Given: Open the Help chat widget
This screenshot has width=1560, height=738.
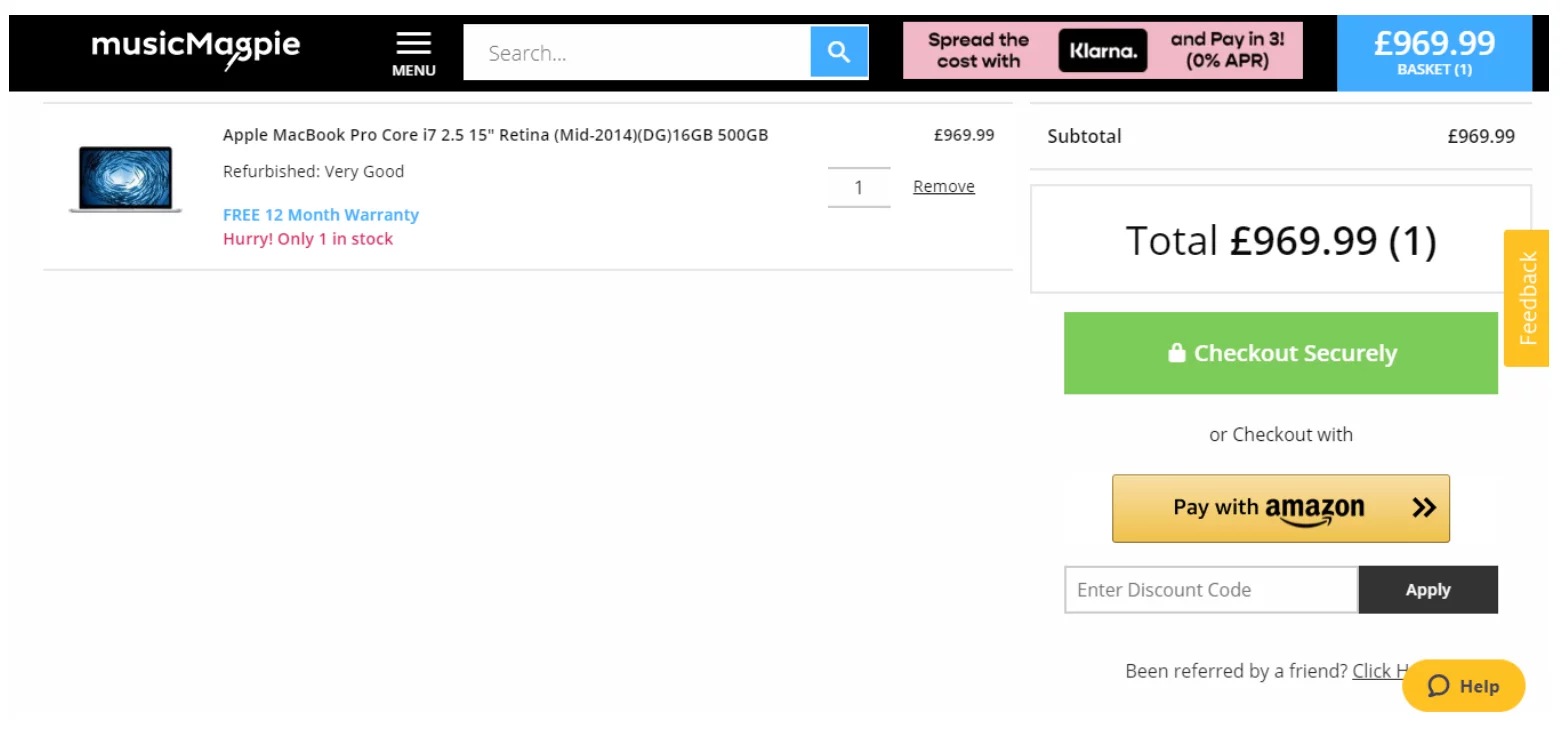Looking at the screenshot, I should (1463, 686).
